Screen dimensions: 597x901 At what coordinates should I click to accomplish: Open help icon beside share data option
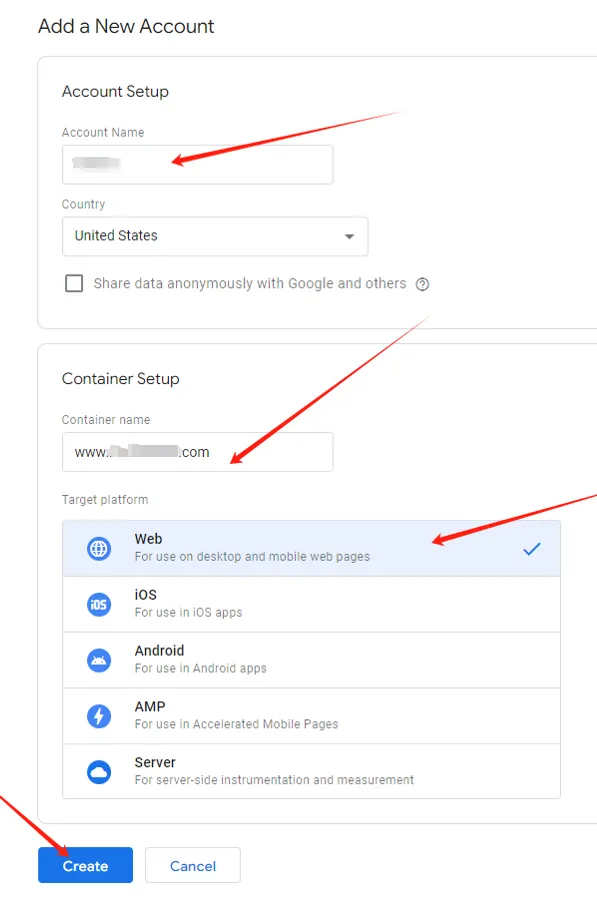[x=422, y=284]
